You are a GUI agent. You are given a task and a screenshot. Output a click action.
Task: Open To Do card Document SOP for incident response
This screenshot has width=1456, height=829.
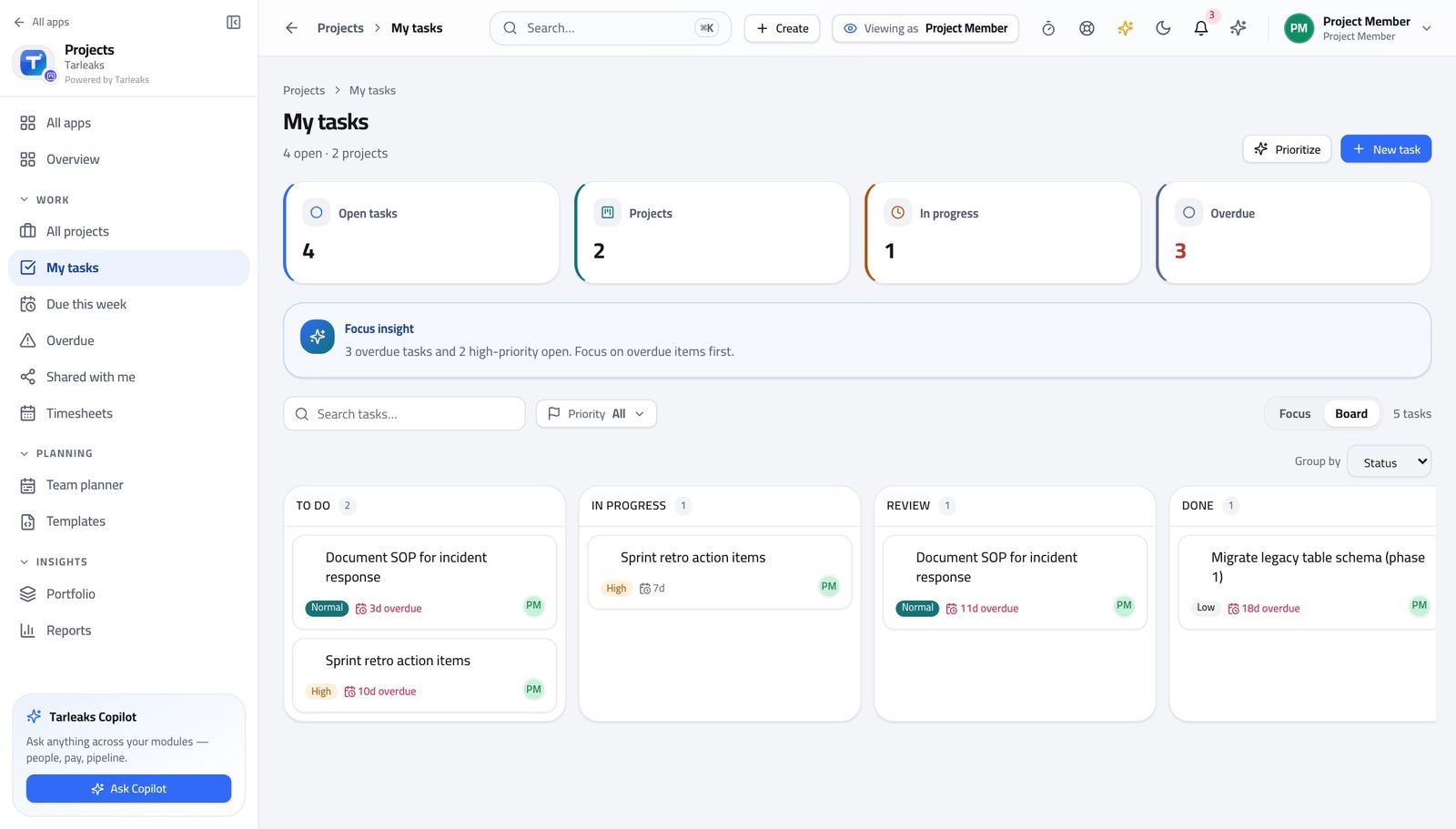[x=424, y=582]
